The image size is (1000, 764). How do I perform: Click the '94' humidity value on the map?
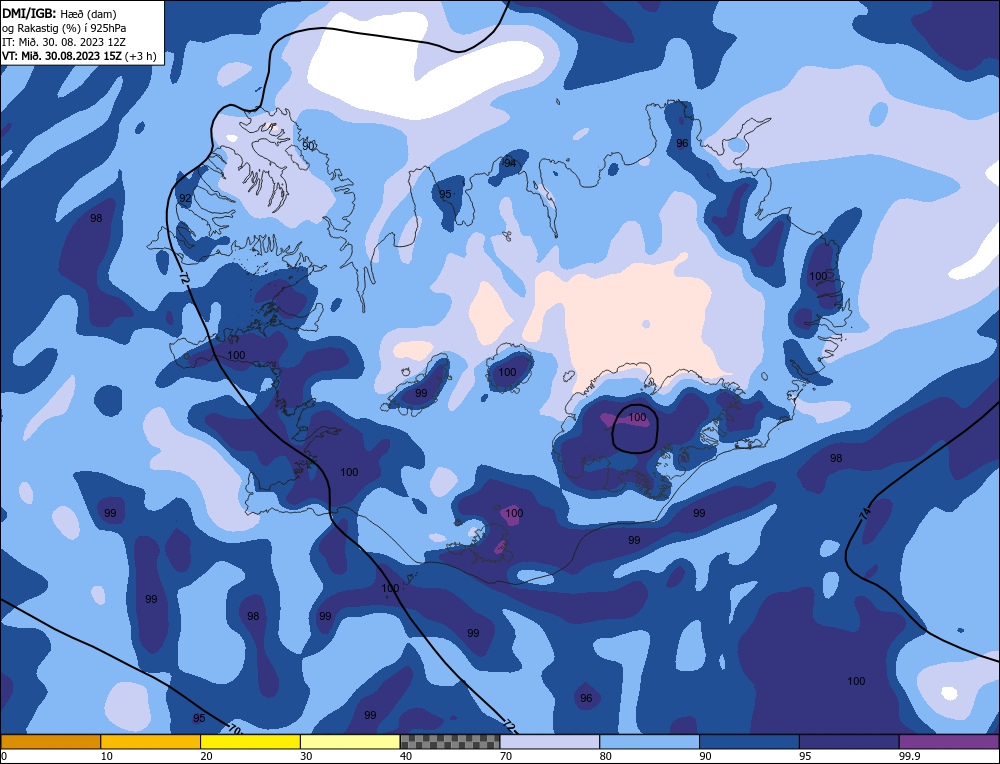(510, 163)
